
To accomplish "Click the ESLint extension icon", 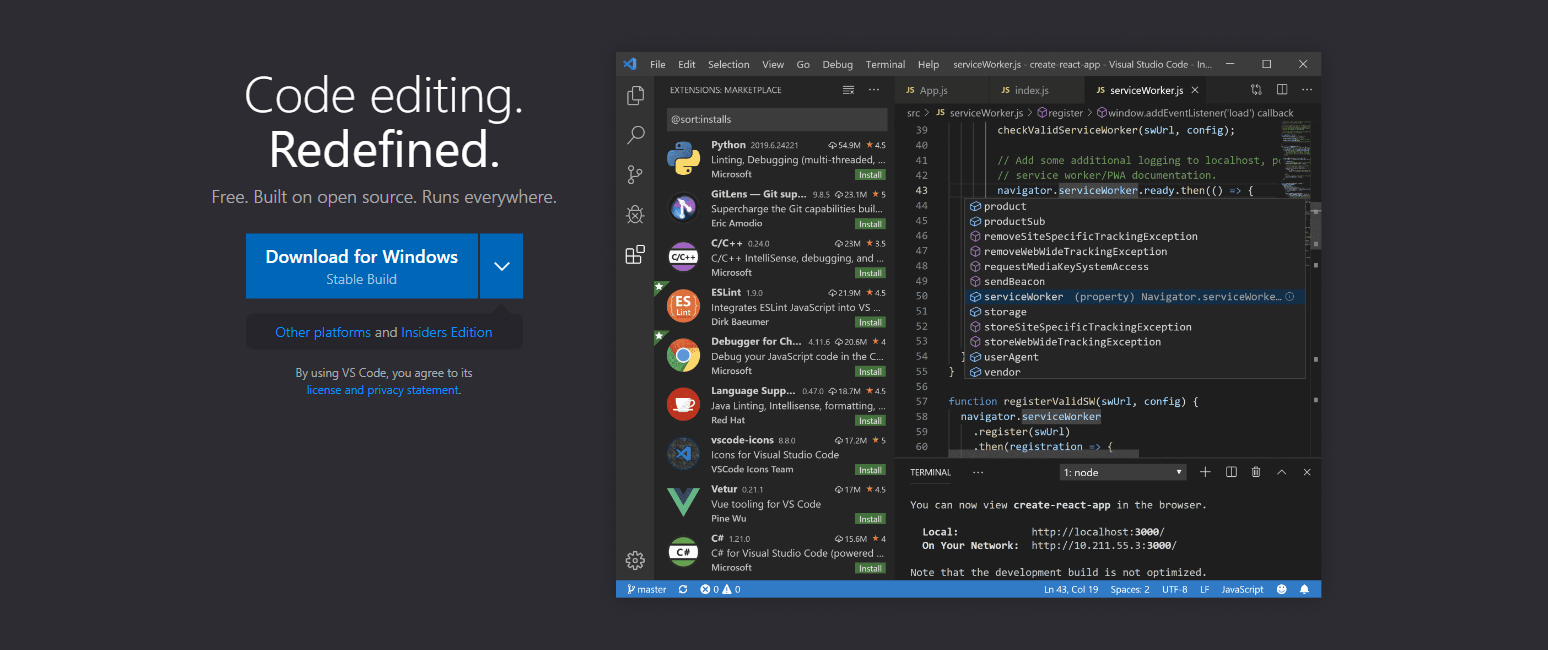I will click(x=683, y=306).
